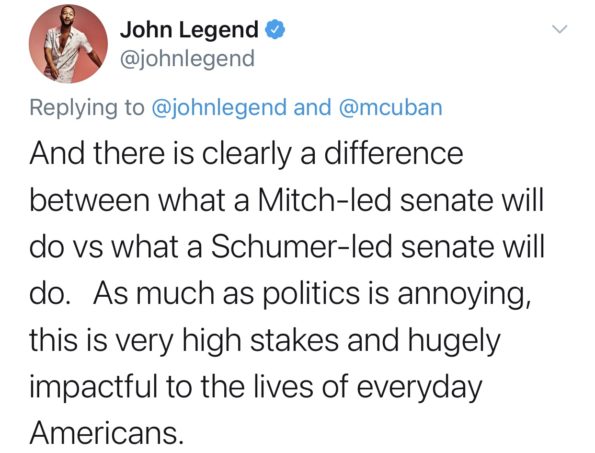
Task: Open @mcuban mention in Replying to line
Action: click(390, 107)
